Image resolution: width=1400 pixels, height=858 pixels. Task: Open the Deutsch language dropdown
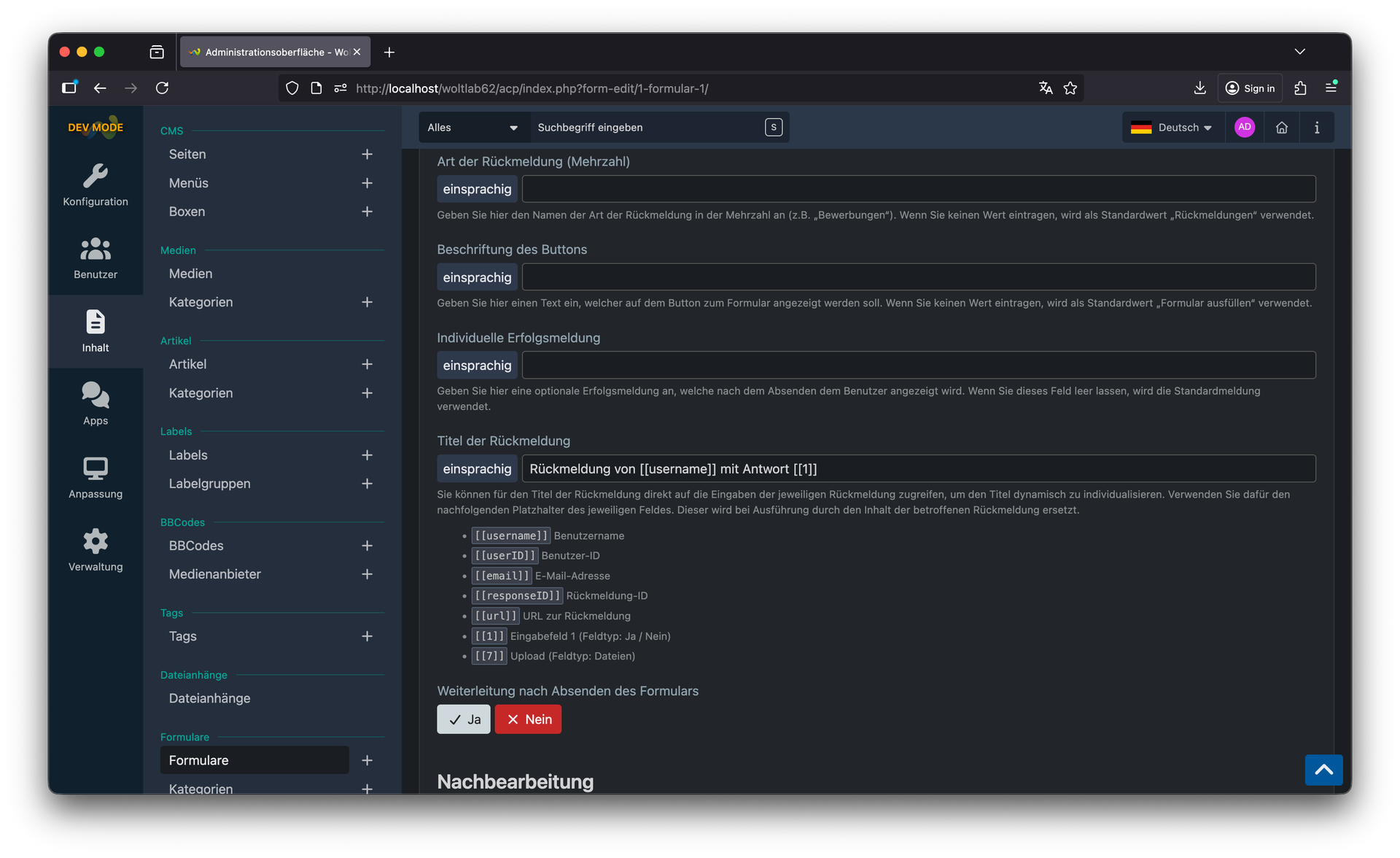pos(1172,128)
